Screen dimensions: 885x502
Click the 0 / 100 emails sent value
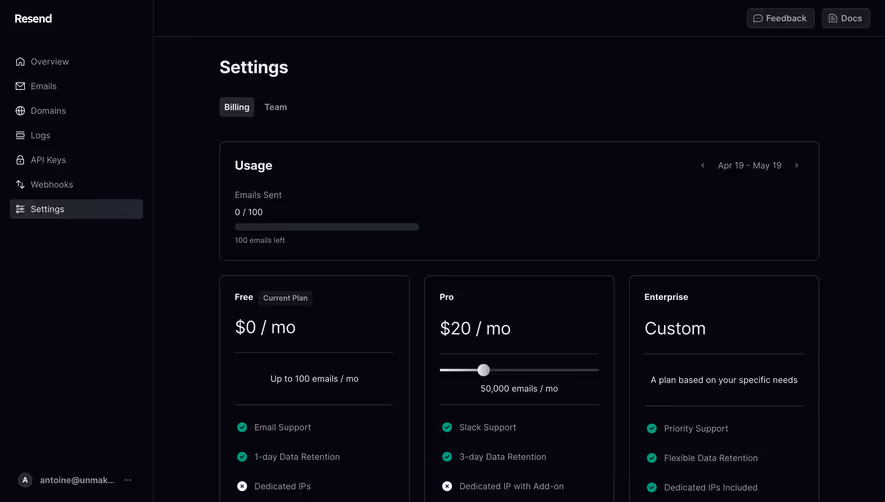point(248,212)
